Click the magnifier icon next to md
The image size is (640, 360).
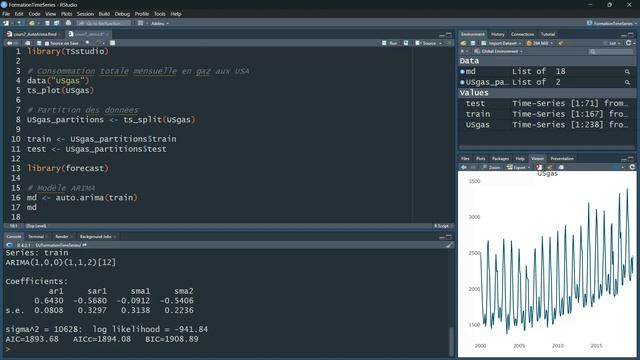tap(627, 71)
